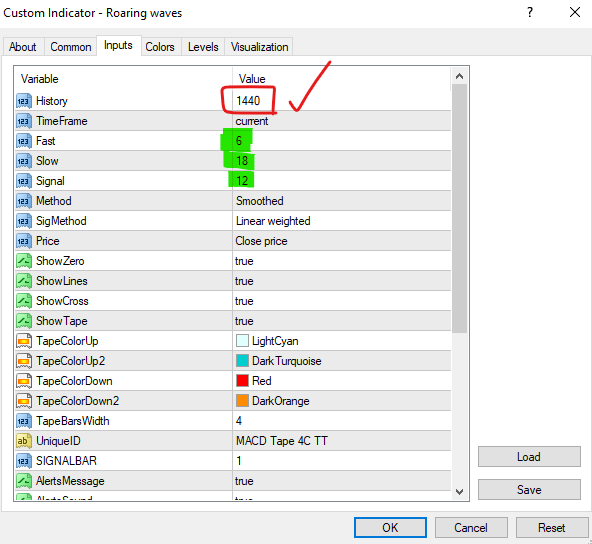
Task: Select the boolean icon next to ShowCross
Action: [x=23, y=301]
